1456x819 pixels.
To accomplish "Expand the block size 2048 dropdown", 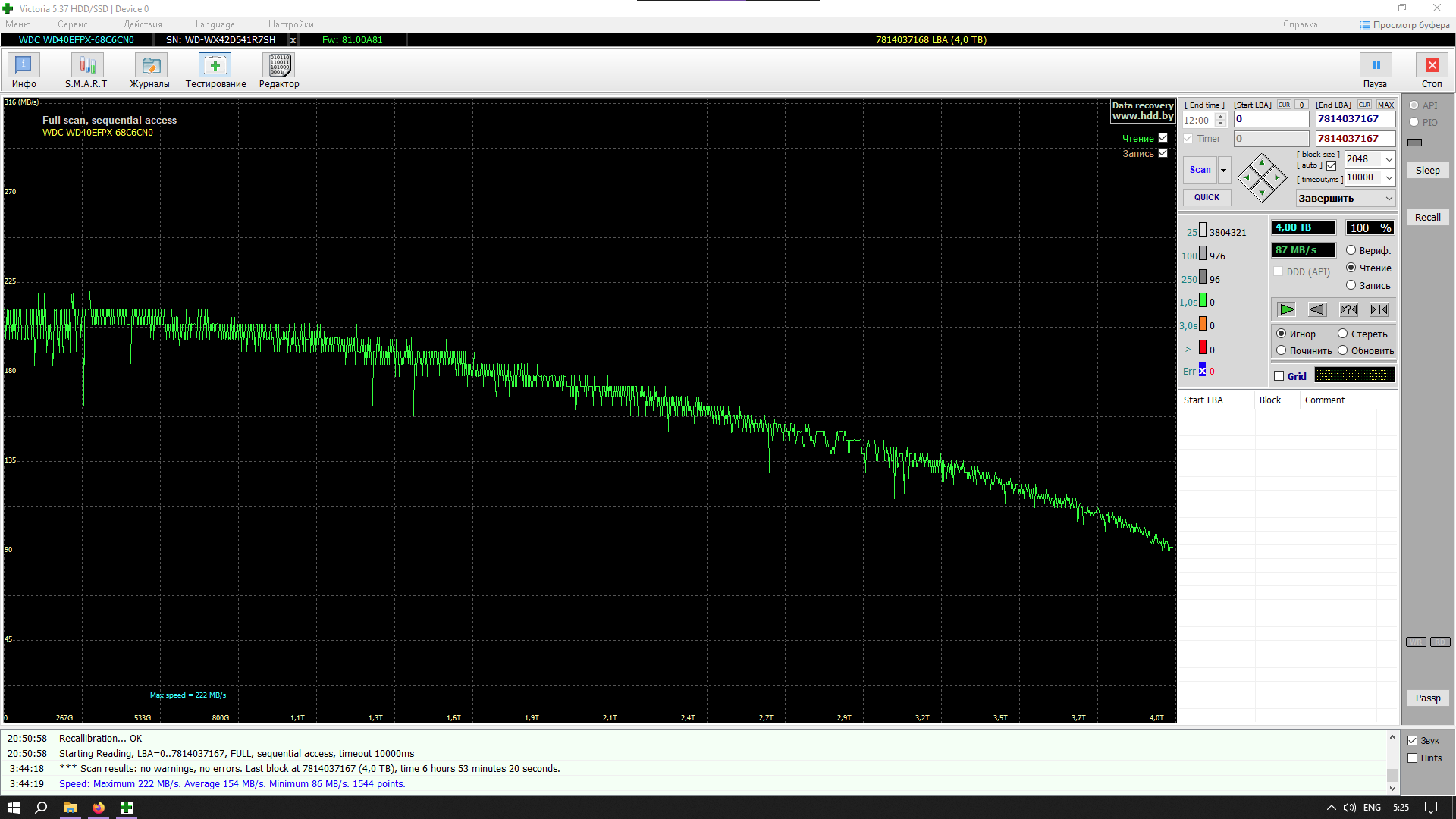I will (x=1389, y=159).
